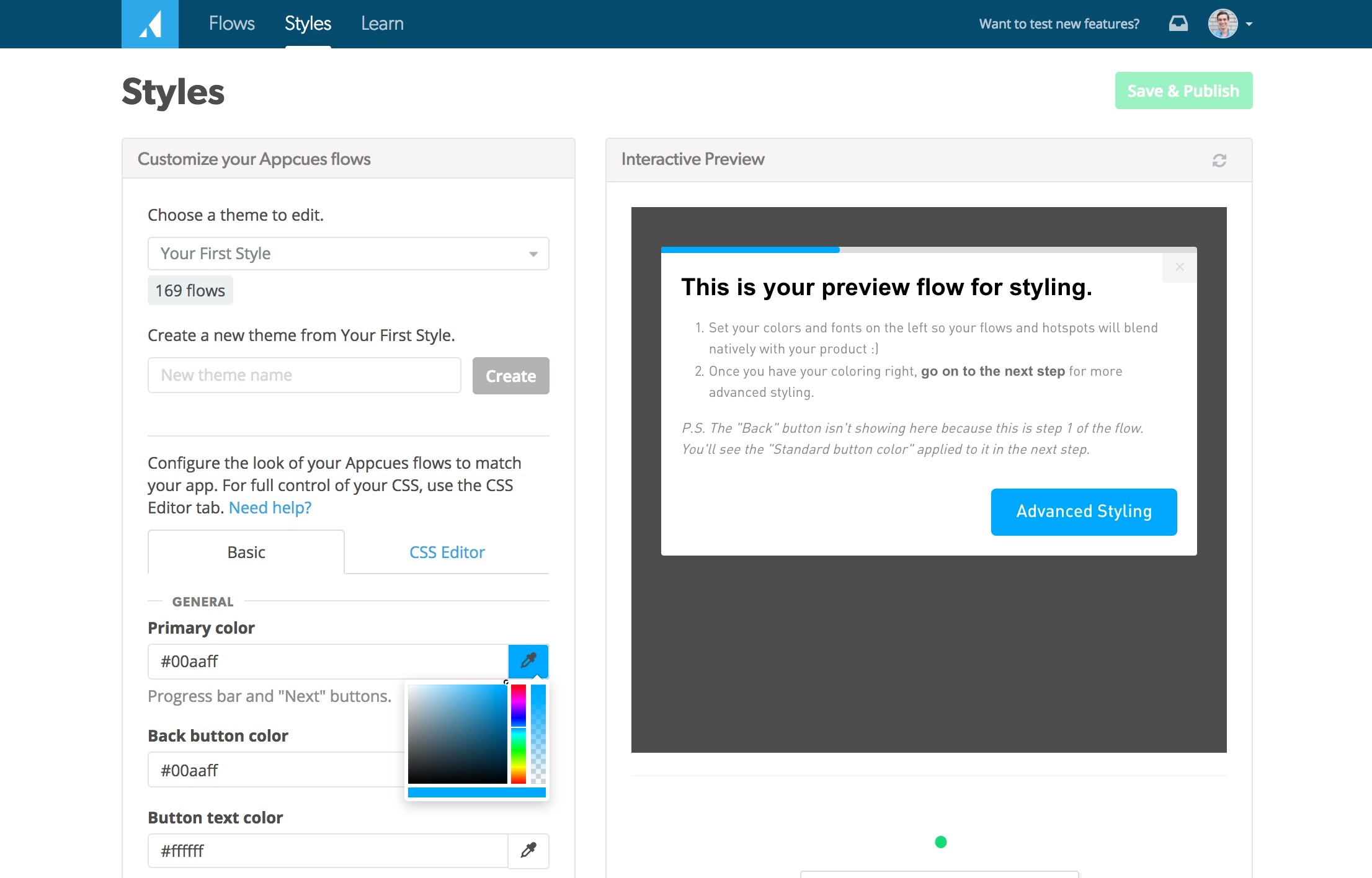The height and width of the screenshot is (878, 1372).
Task: Select the eyedropper beside Primary color
Action: pyautogui.click(x=528, y=661)
